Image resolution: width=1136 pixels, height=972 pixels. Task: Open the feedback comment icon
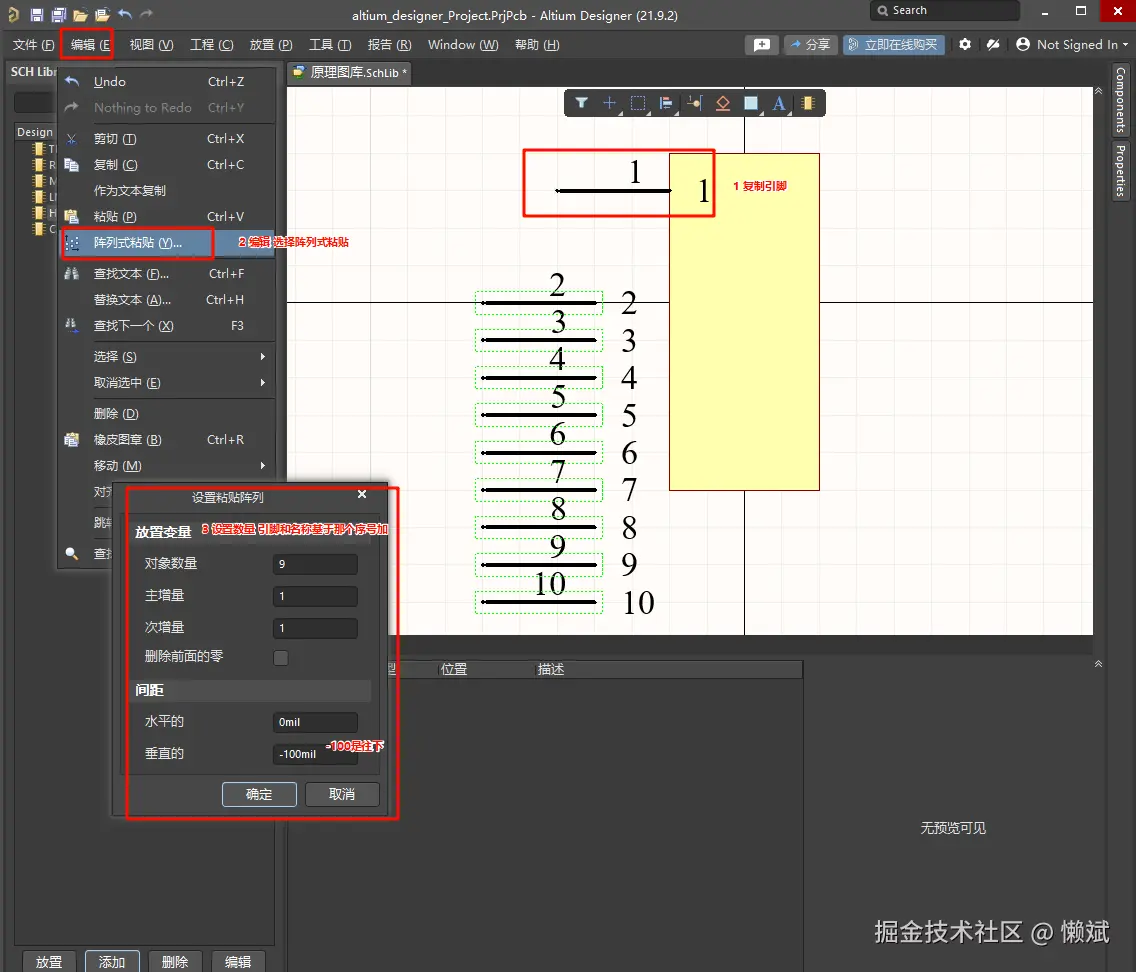point(761,45)
